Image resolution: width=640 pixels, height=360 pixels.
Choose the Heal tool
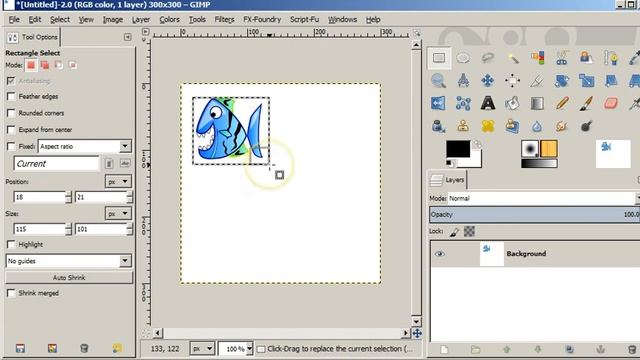coord(488,126)
